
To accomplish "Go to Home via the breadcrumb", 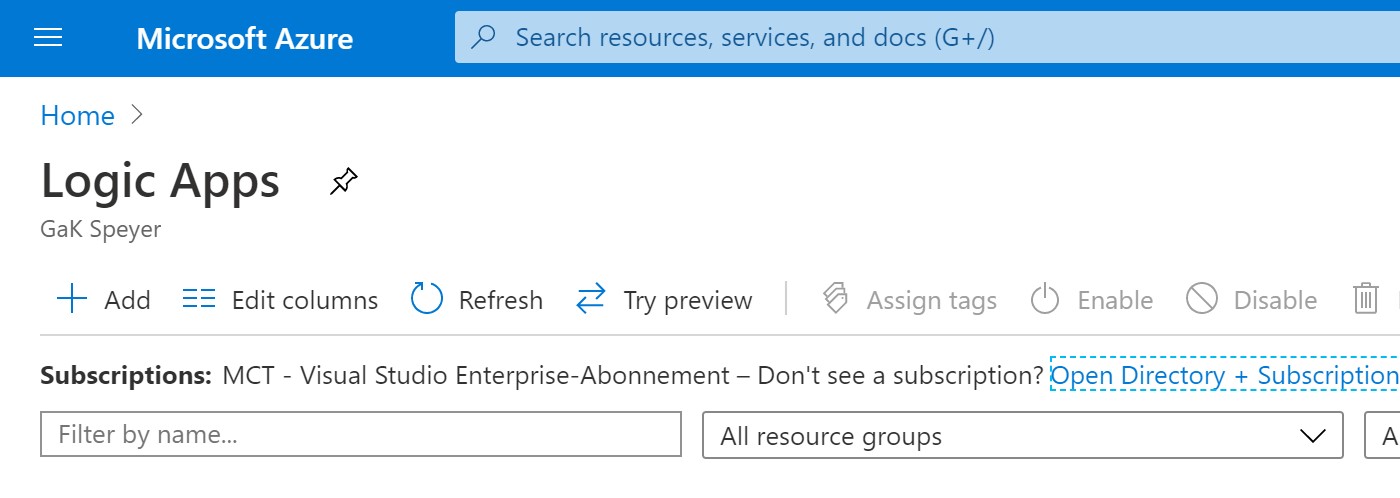I will (77, 116).
